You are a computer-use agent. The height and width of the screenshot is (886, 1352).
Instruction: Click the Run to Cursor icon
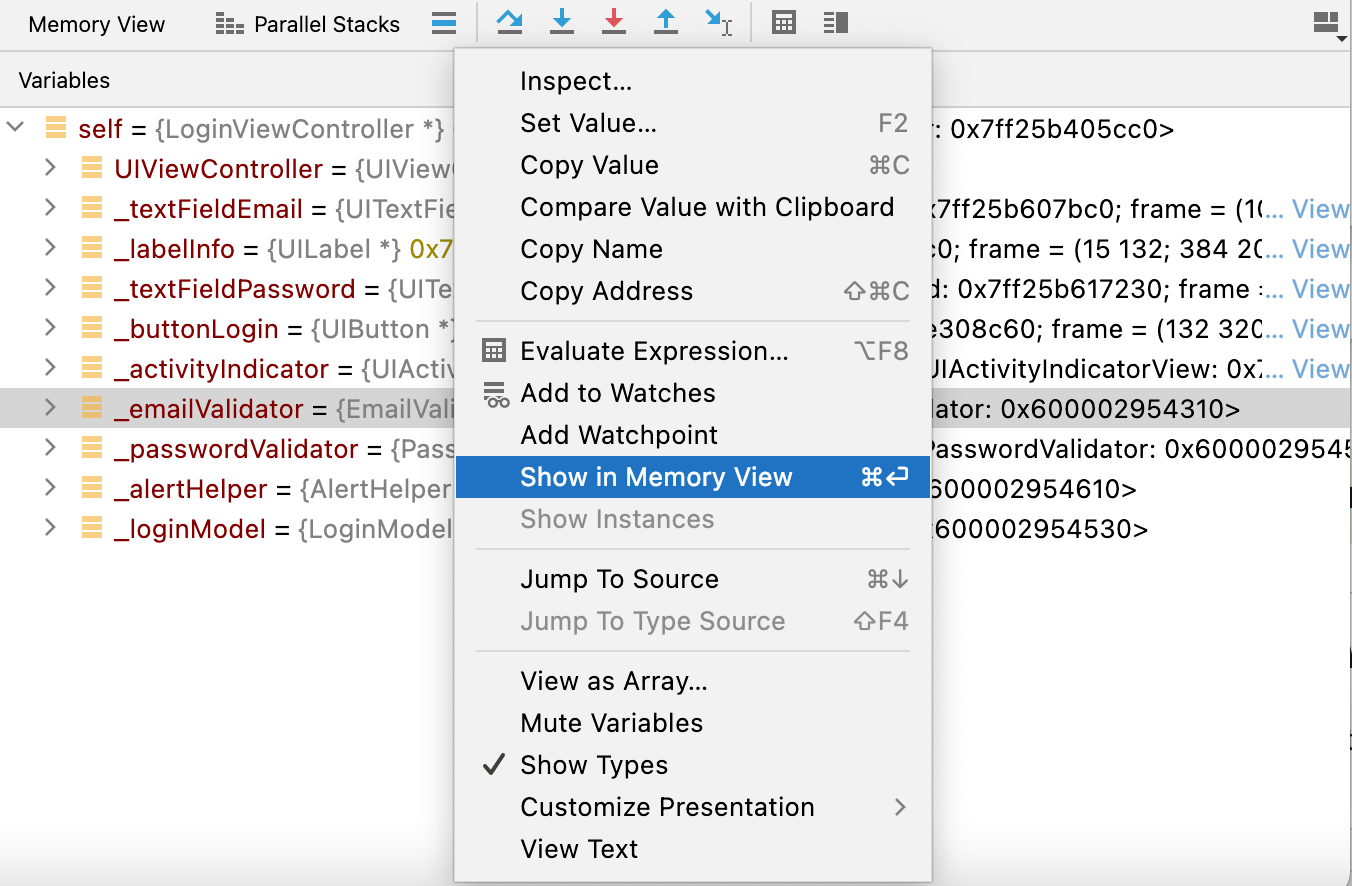(718, 23)
